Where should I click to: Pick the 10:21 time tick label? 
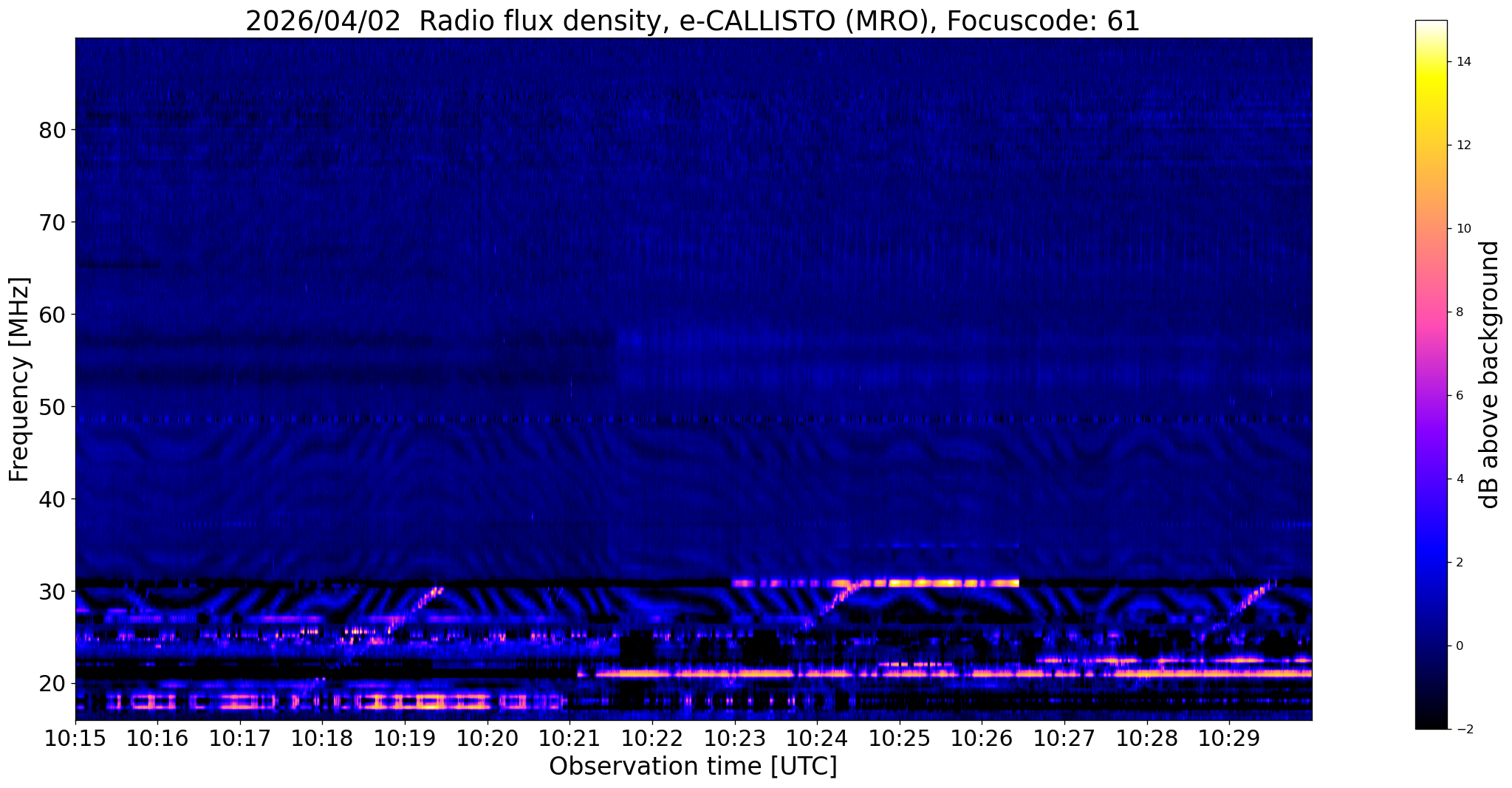click(569, 739)
